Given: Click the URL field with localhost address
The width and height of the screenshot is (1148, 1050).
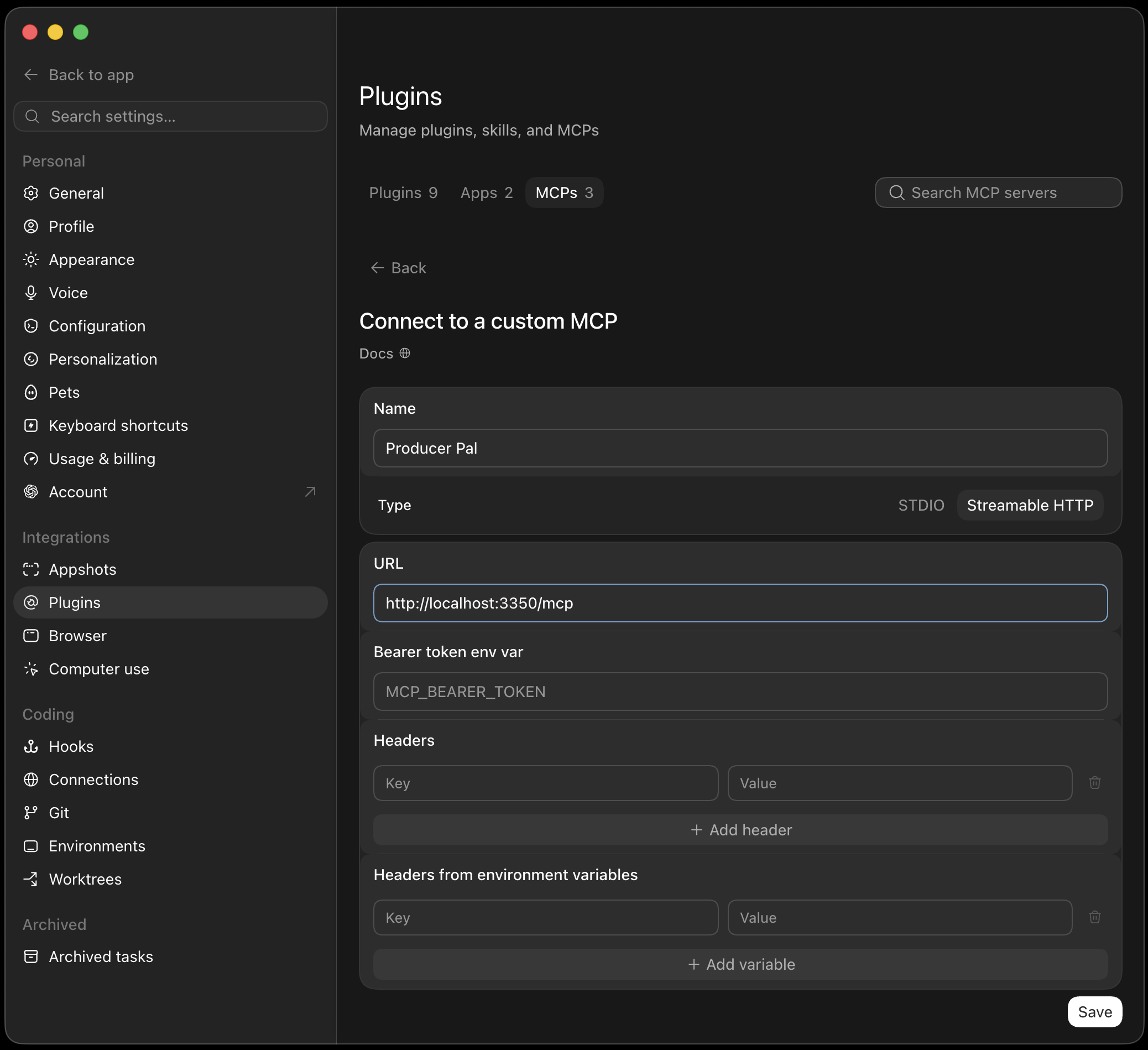Looking at the screenshot, I should (x=740, y=603).
